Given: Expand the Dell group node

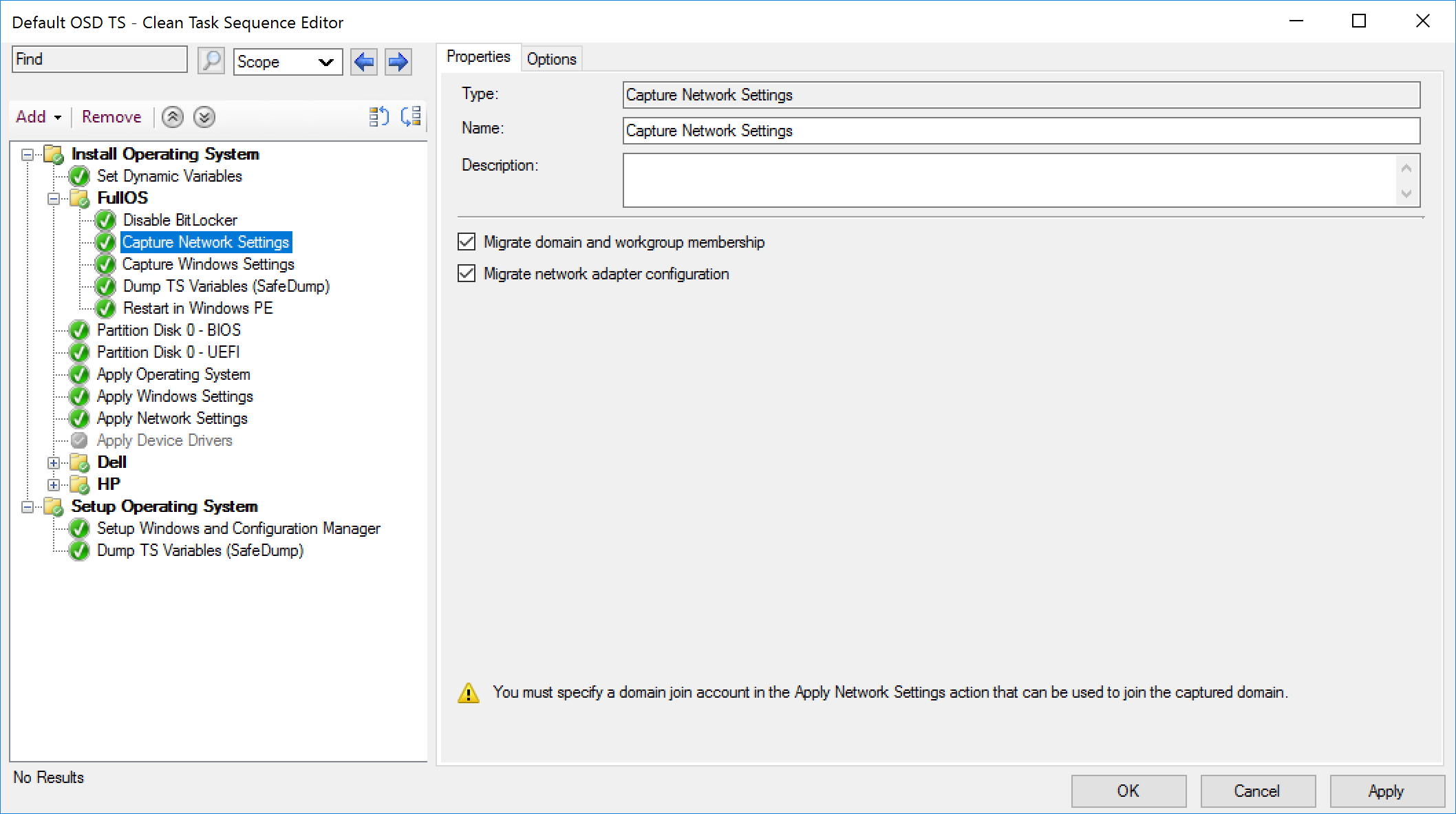Looking at the screenshot, I should click(x=54, y=462).
